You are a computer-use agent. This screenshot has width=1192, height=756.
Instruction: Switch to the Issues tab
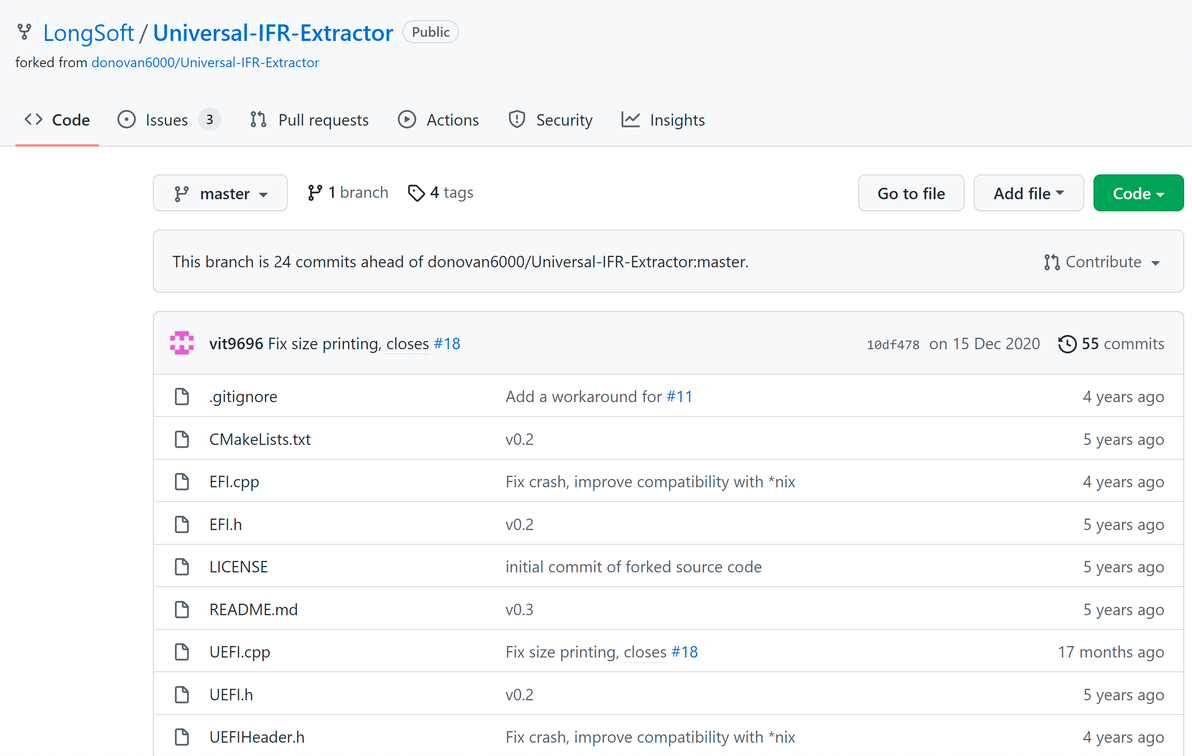coord(167,120)
